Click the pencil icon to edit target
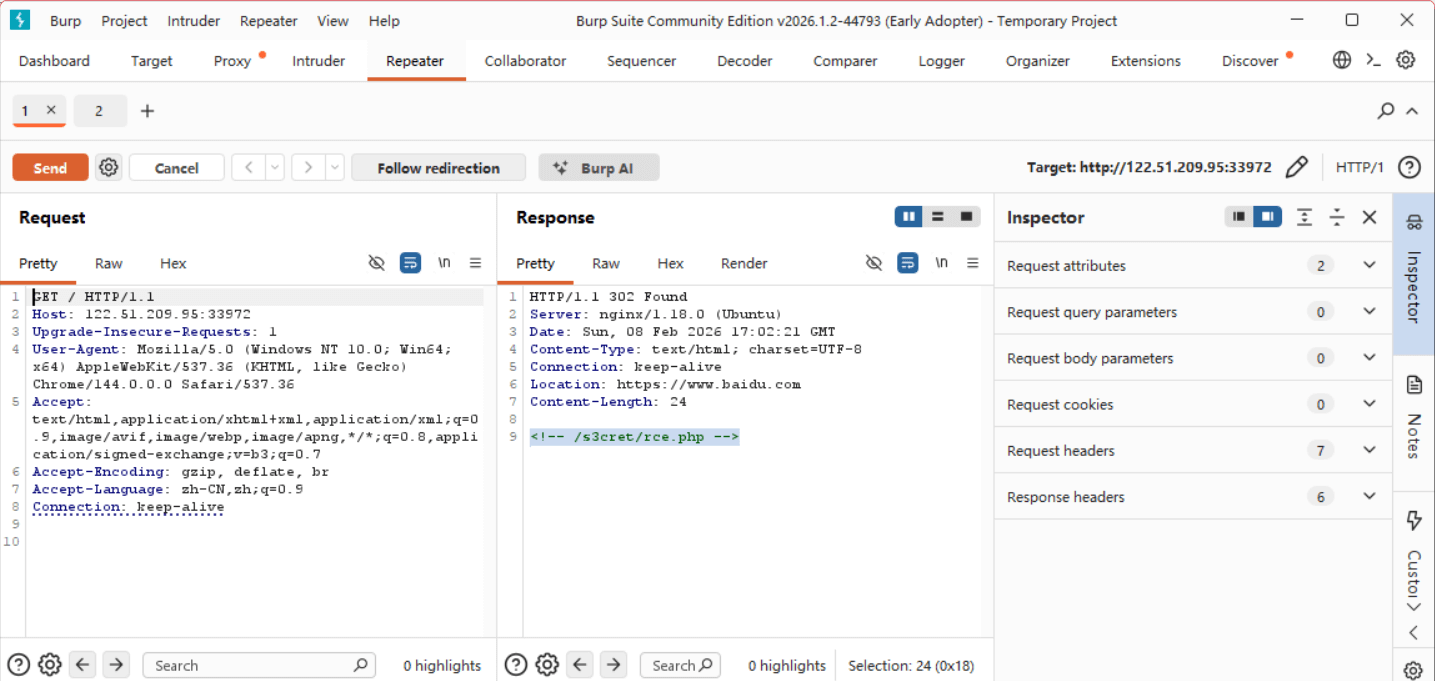This screenshot has height=681, width=1435. pyautogui.click(x=1296, y=167)
